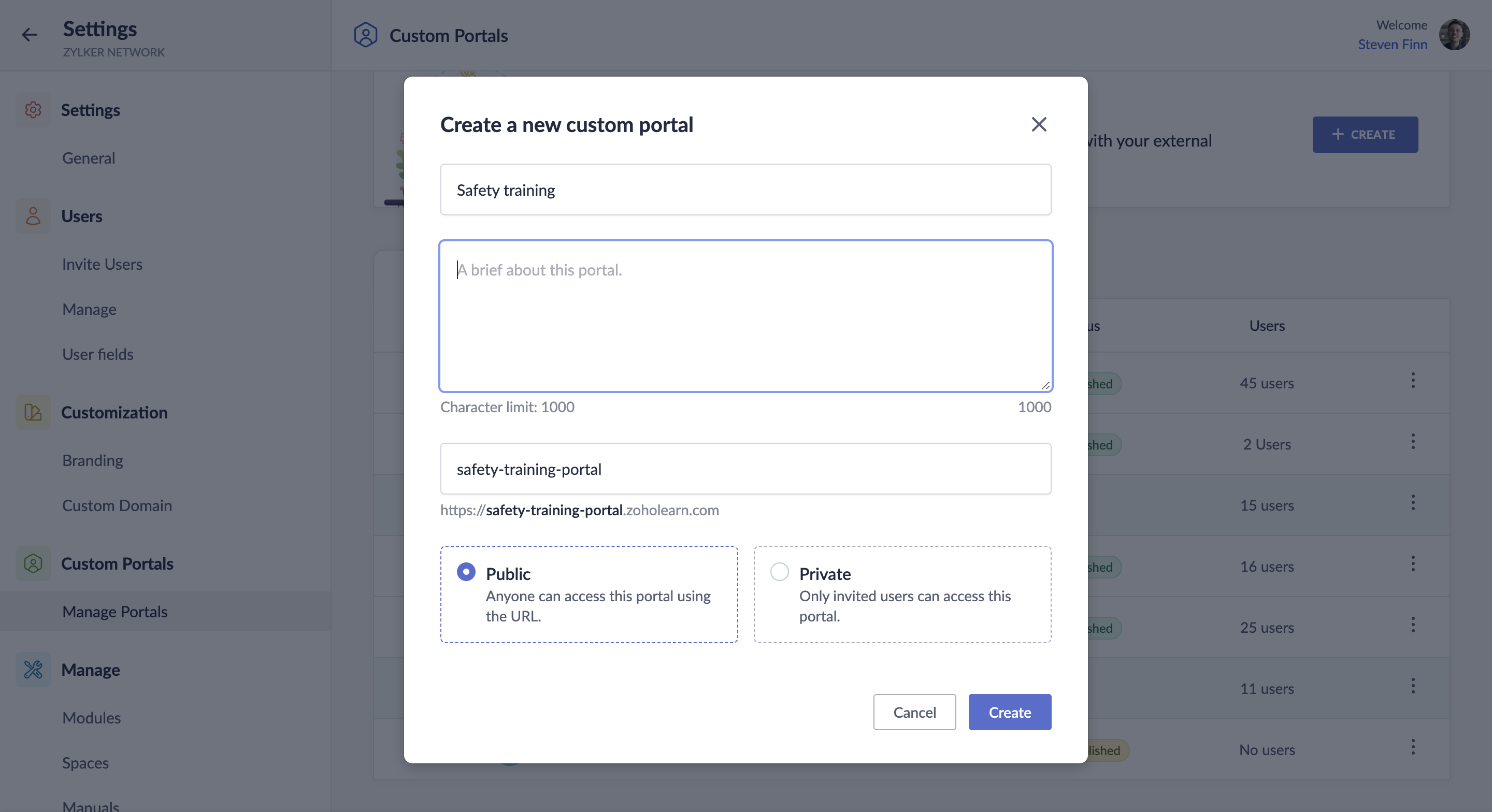Screen dimensions: 1492x812
Task: Click the portal description text area
Action: (745, 316)
